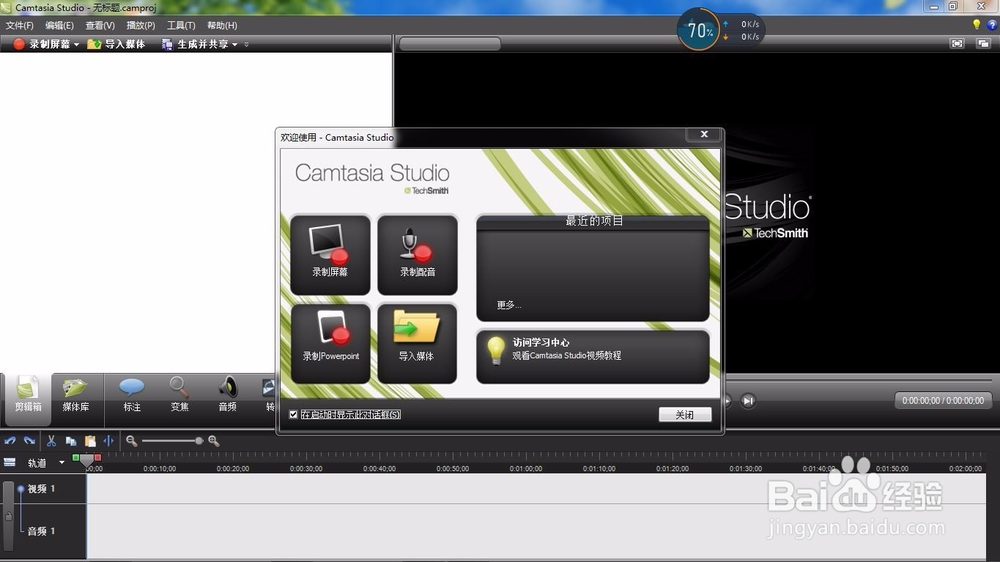This screenshot has height=562, width=1000.
Task: Click the blue help question mark icon
Action: click(x=992, y=25)
